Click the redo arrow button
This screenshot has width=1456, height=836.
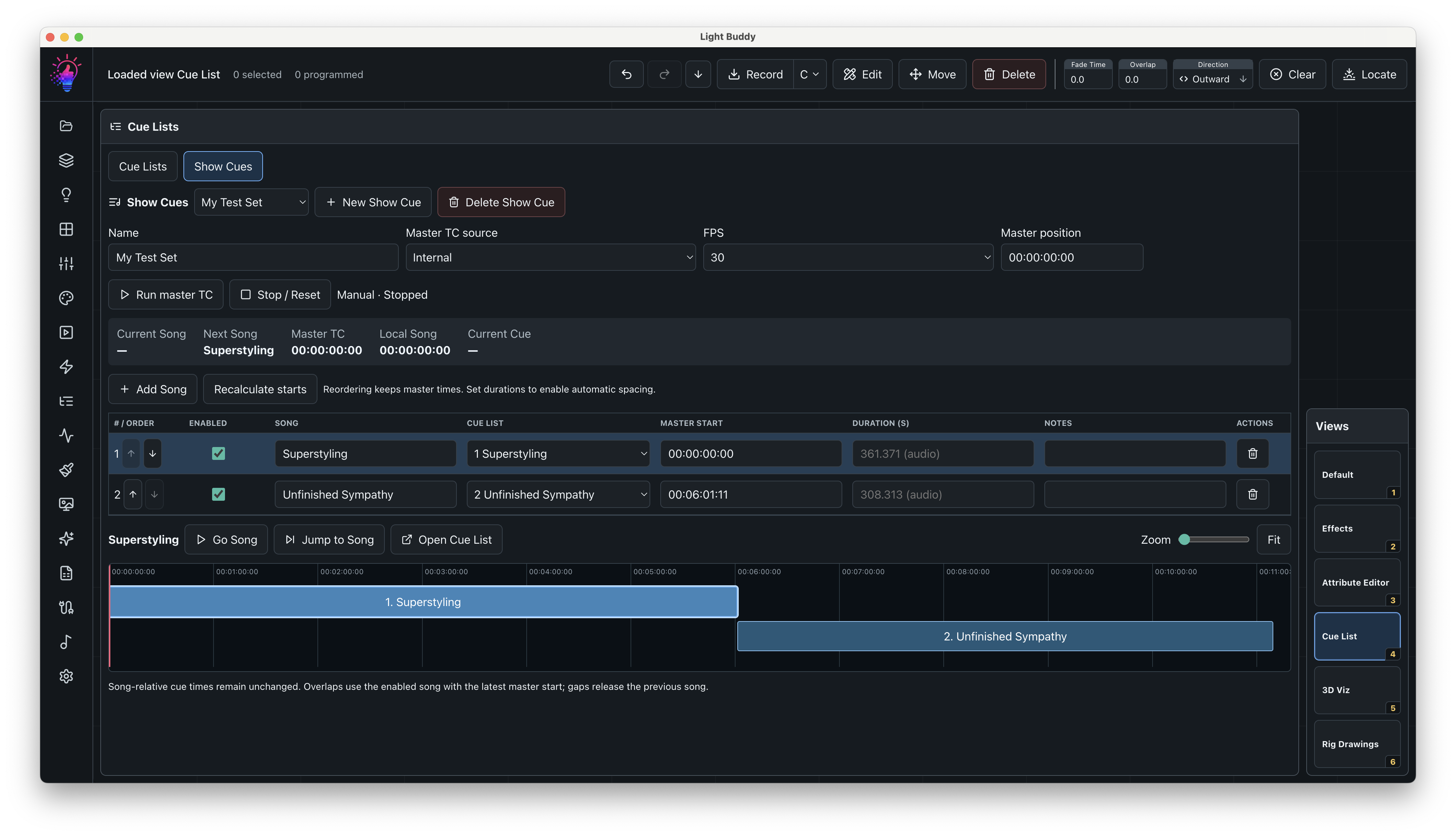[664, 74]
